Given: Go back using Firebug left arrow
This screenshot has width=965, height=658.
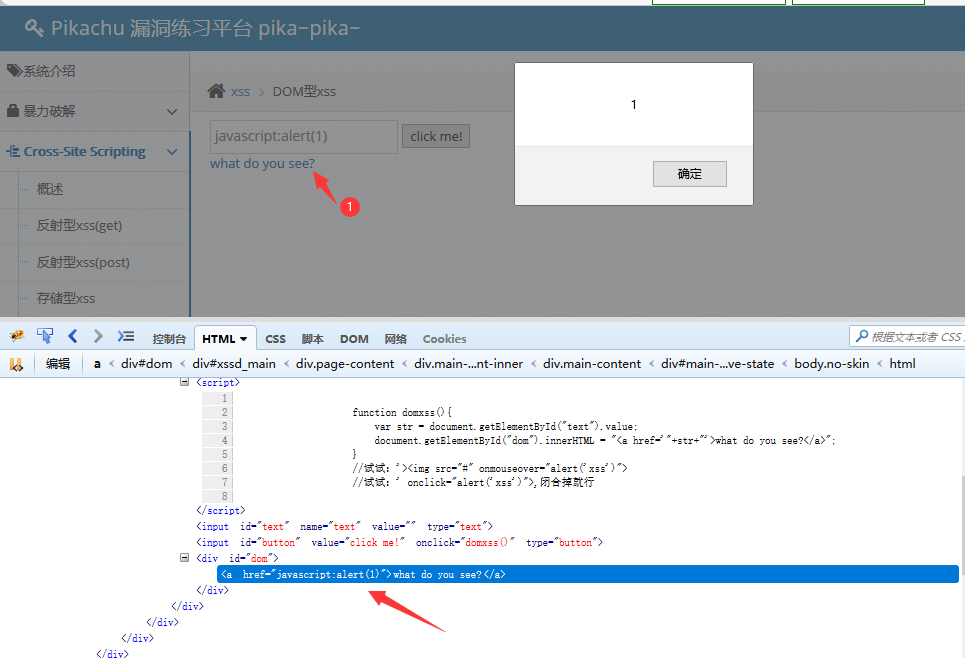Looking at the screenshot, I should coord(73,336).
